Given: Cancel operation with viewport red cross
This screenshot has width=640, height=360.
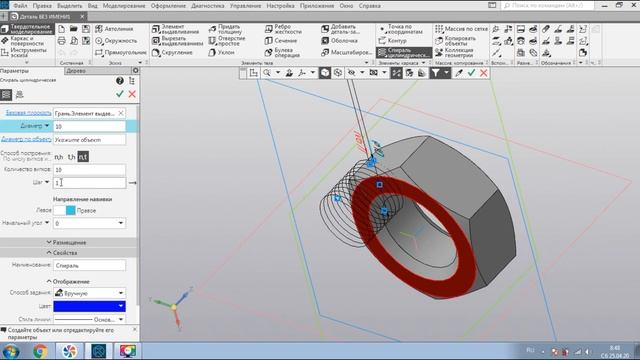Looking at the screenshot, I should [484, 73].
